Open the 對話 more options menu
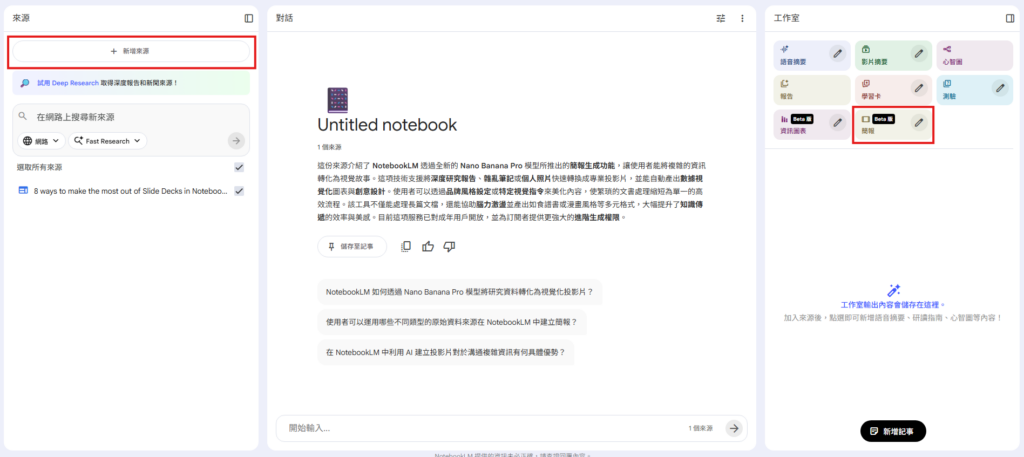1024x457 pixels. 742,18
